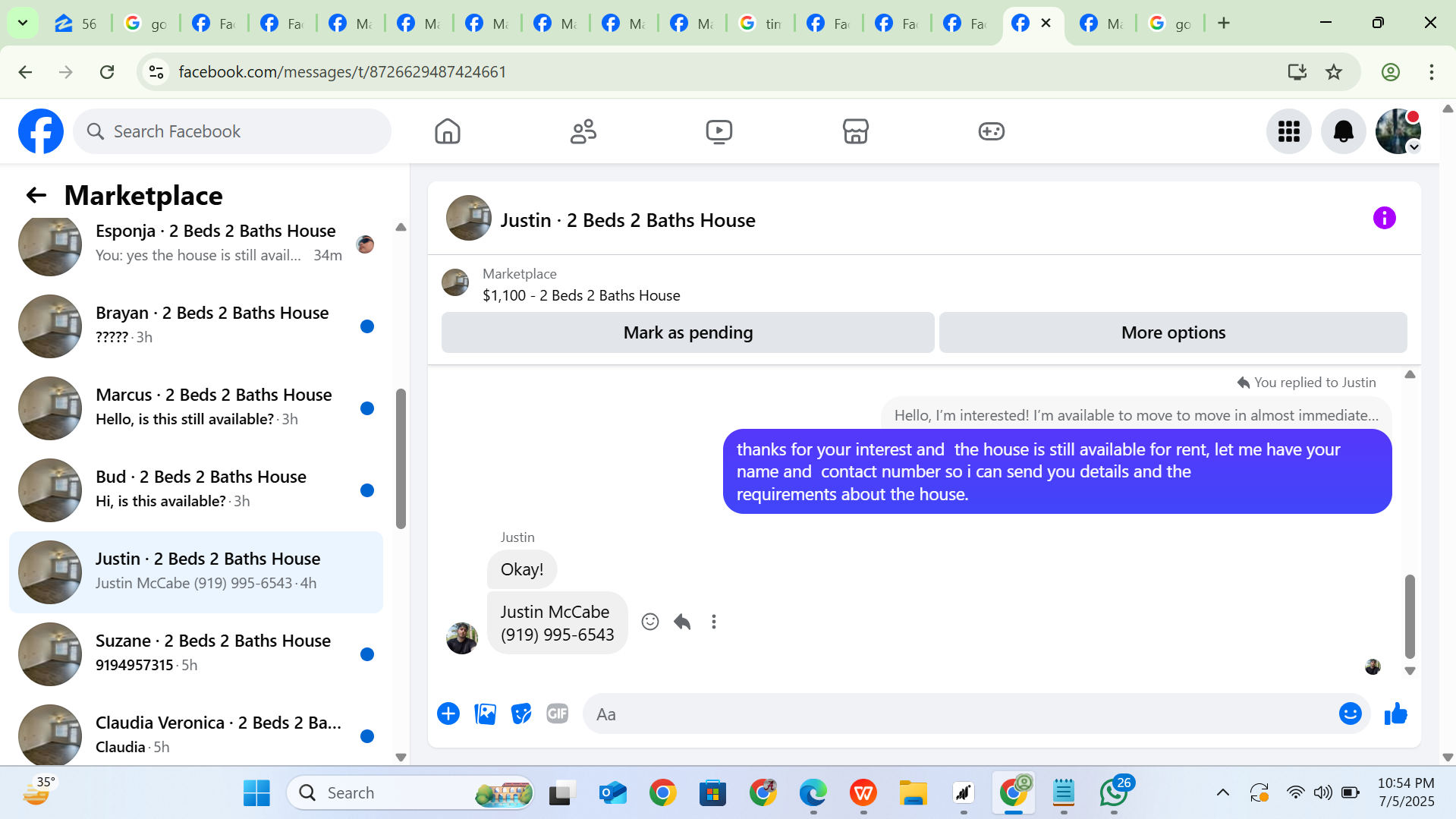The width and height of the screenshot is (1456, 819).
Task: Open more options dots for message
Action: tap(714, 622)
